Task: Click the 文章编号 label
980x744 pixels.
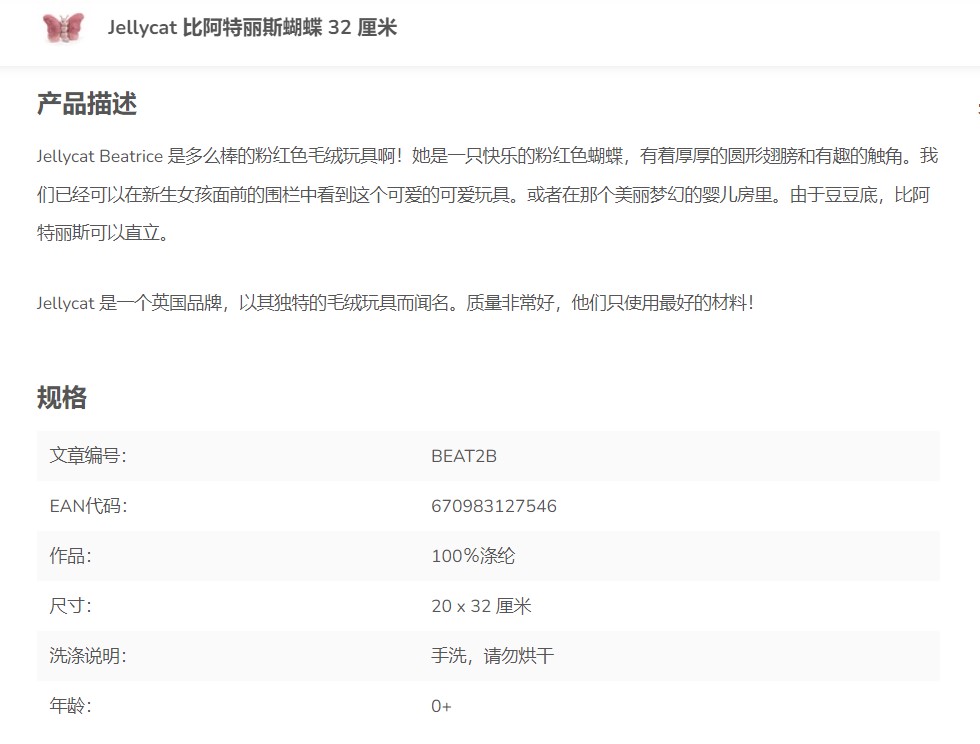Action: (x=88, y=456)
